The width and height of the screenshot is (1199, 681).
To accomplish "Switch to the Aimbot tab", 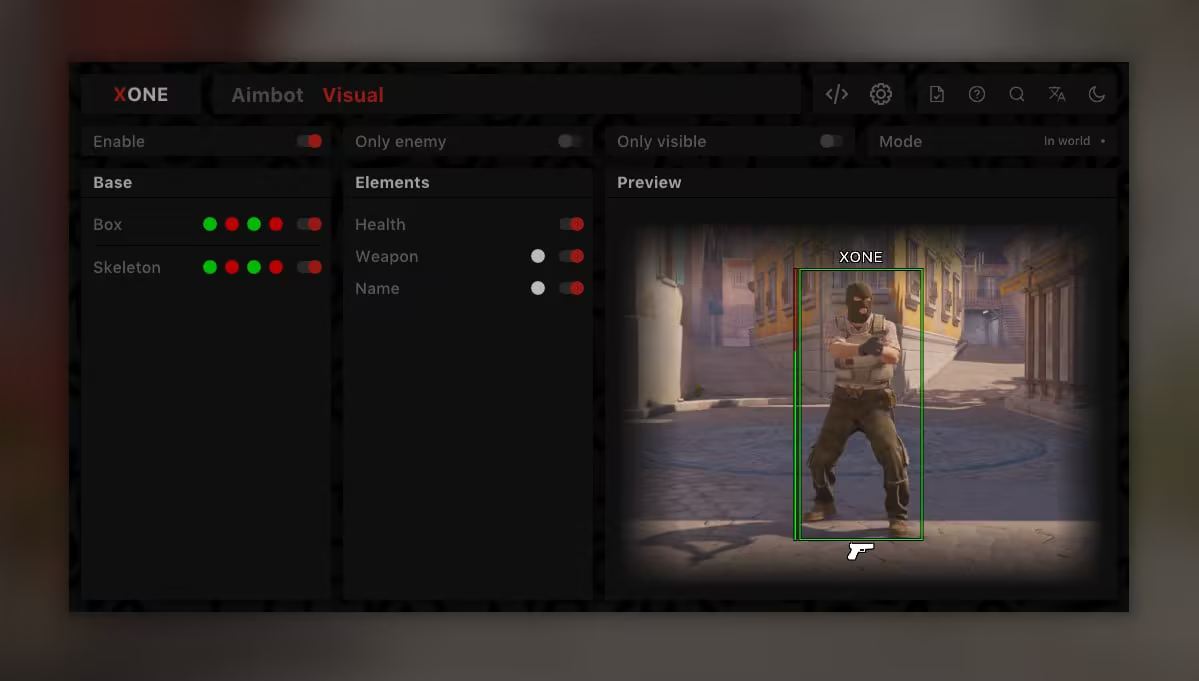I will tap(267, 95).
